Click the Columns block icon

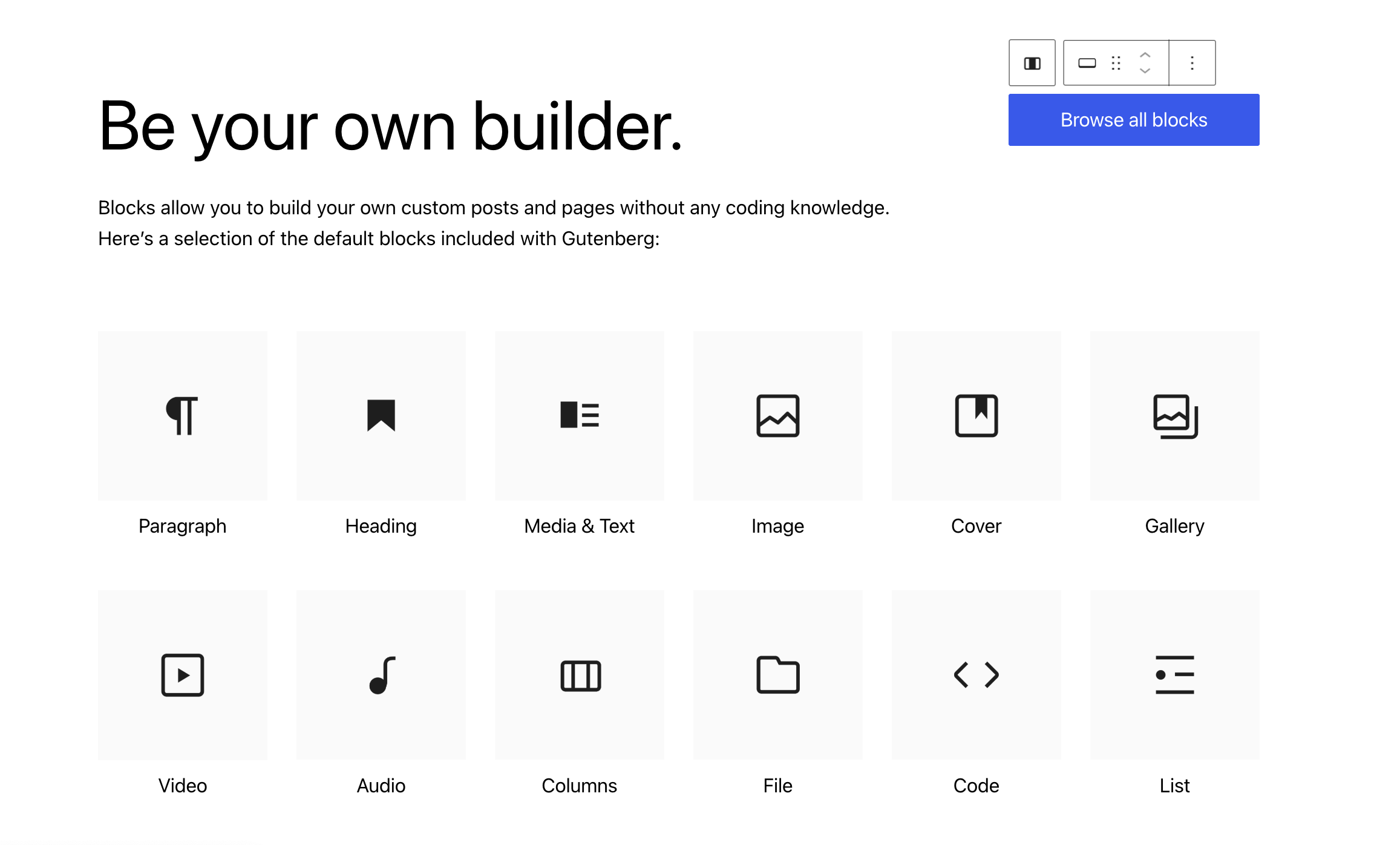tap(580, 676)
